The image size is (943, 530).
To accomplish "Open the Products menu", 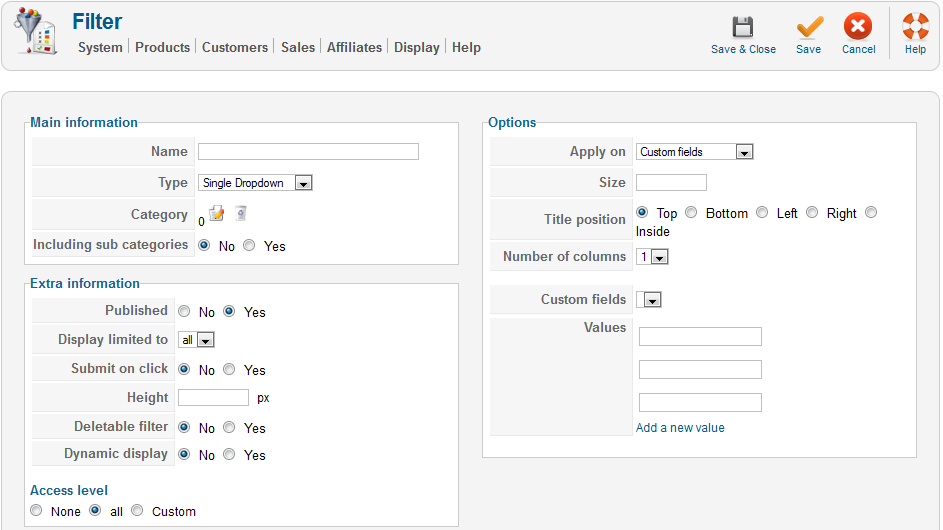I will tap(162, 48).
